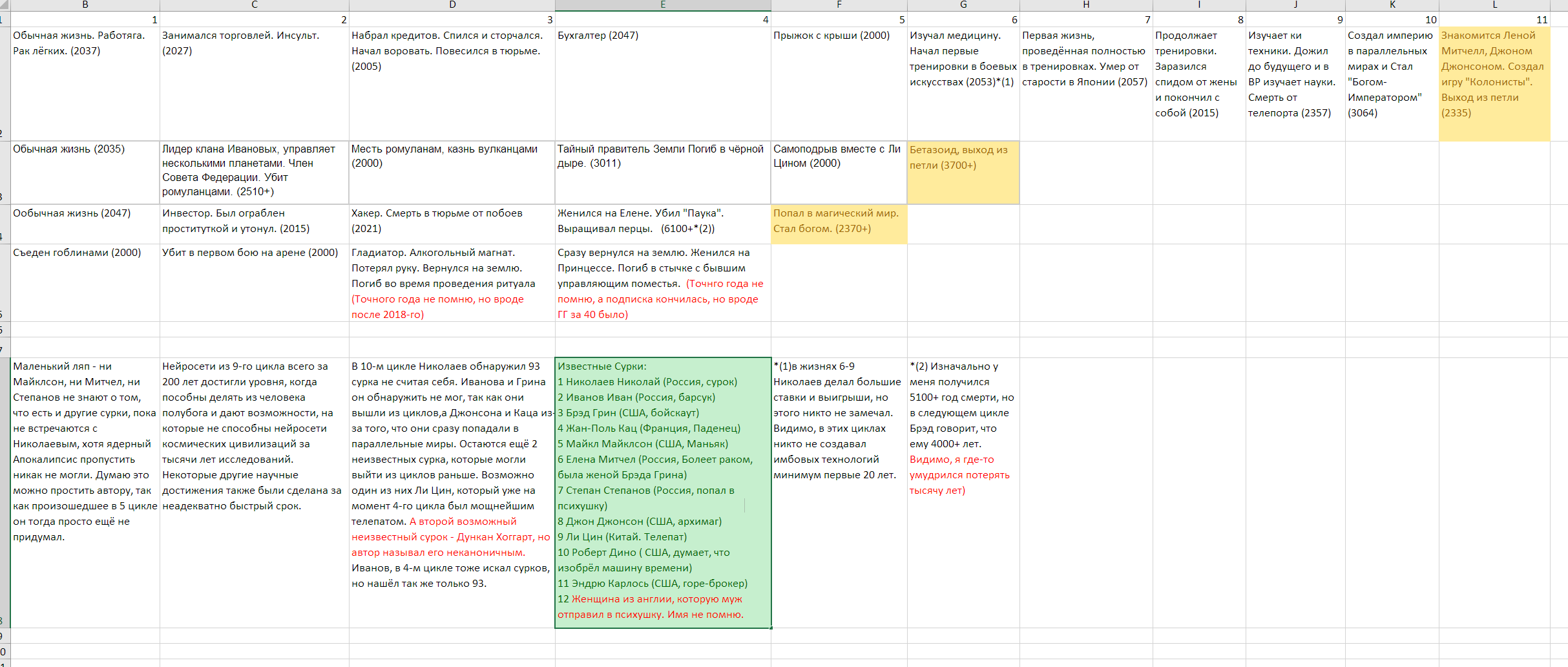Click cell starting "Маленький ляп - ни Майклсон"
The image size is (1568, 667).
(85, 492)
